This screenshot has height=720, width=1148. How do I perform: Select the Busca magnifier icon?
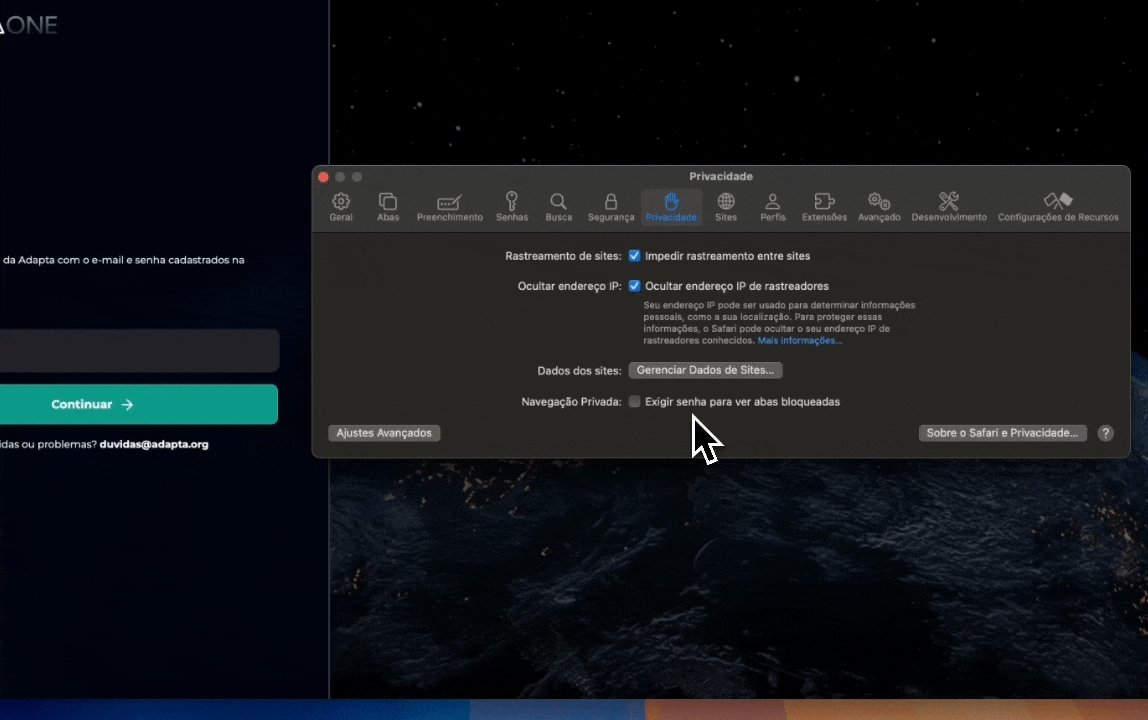click(558, 207)
